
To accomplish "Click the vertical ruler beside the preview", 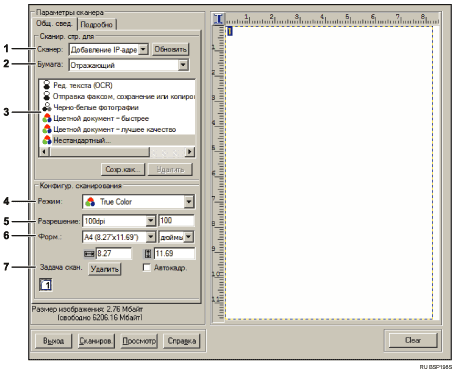I will pos(219,173).
